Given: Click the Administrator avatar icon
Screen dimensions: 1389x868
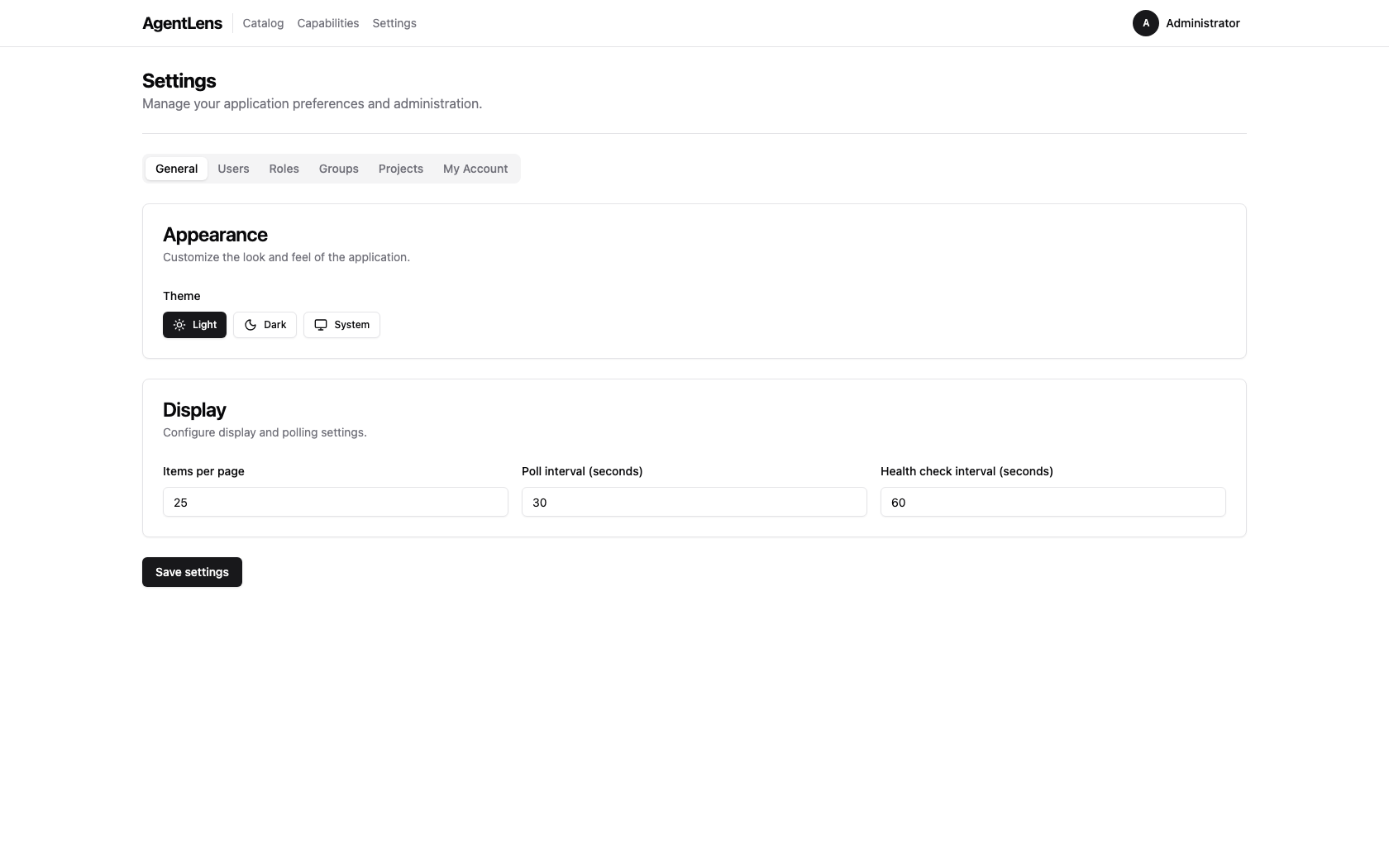Looking at the screenshot, I should click(x=1145, y=23).
